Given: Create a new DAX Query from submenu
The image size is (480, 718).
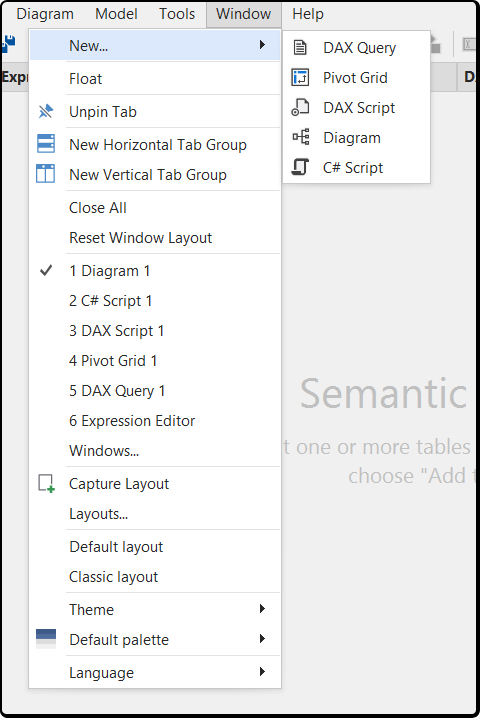Looking at the screenshot, I should [356, 48].
